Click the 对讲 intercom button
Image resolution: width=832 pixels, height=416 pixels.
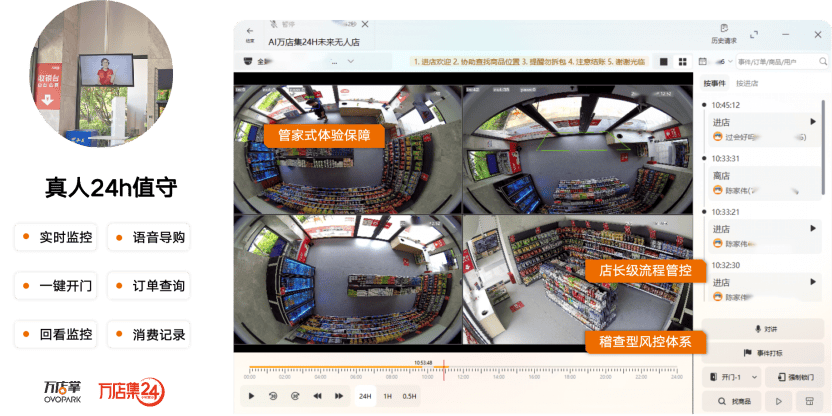tap(763, 329)
